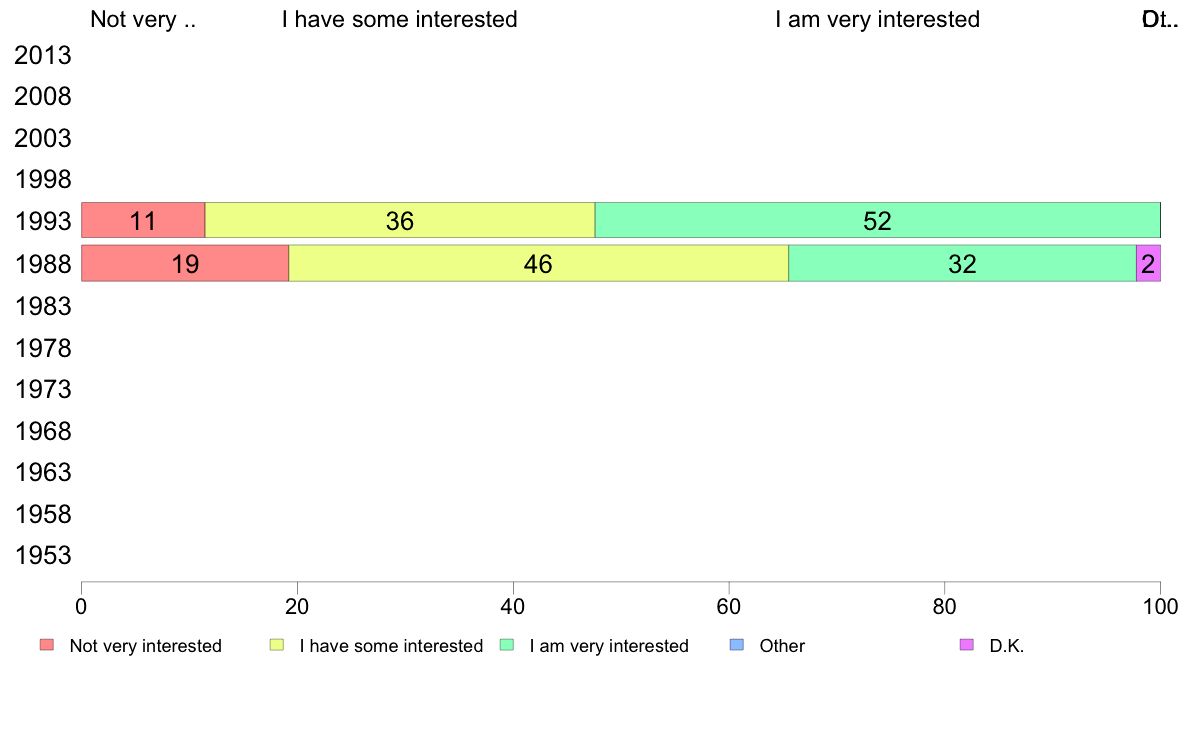Viewport: 1188px width, 736px height.
Task: Click the Other legend text label
Action: click(782, 646)
